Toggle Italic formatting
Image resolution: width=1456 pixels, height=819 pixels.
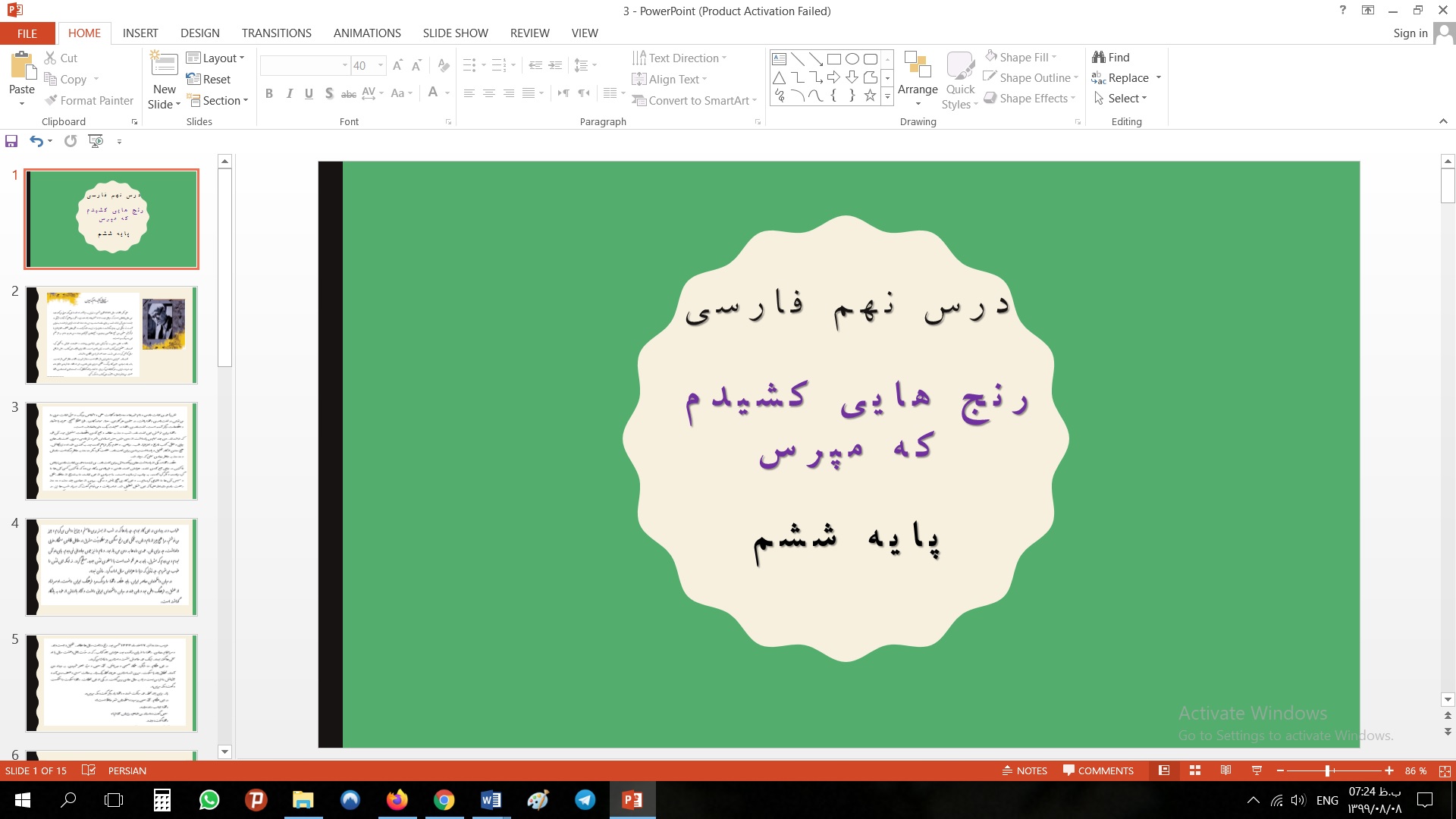289,93
